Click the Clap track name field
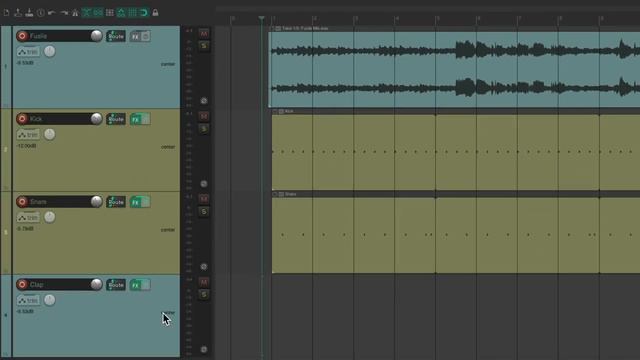640x360 pixels. (x=59, y=284)
